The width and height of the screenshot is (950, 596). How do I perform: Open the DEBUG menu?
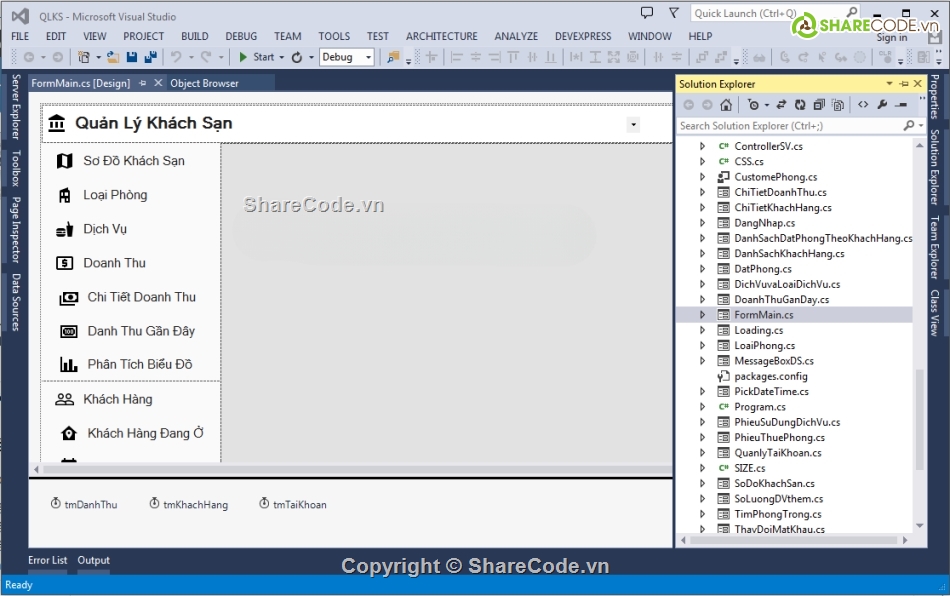(241, 36)
